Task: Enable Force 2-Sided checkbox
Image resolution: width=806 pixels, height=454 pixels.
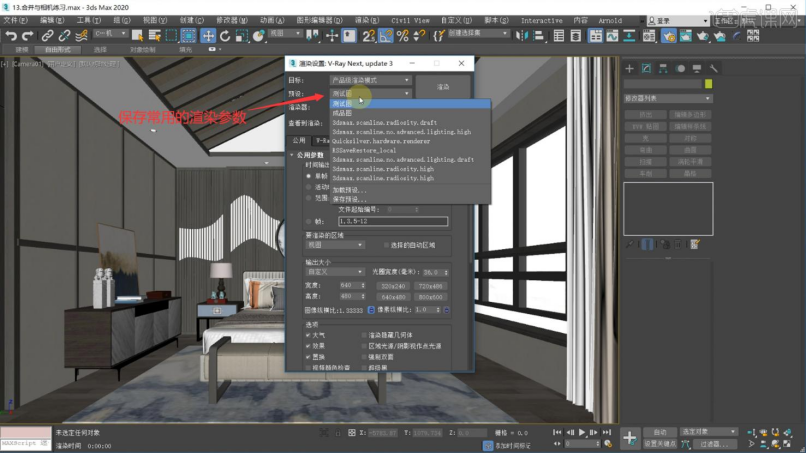Action: pyautogui.click(x=364, y=356)
